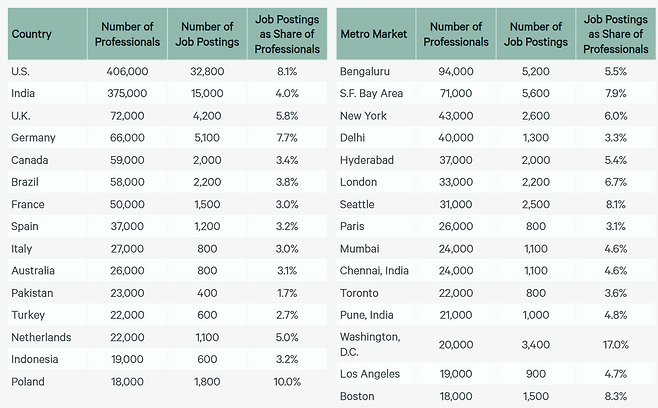Select the 94,000 professionals cell
The height and width of the screenshot is (408, 658).
click(x=455, y=72)
